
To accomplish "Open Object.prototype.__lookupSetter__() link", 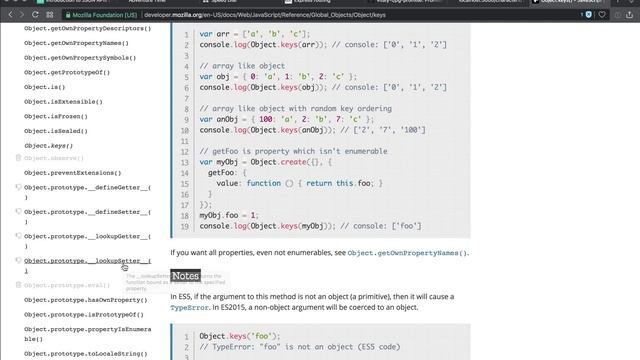I will pos(87,266).
